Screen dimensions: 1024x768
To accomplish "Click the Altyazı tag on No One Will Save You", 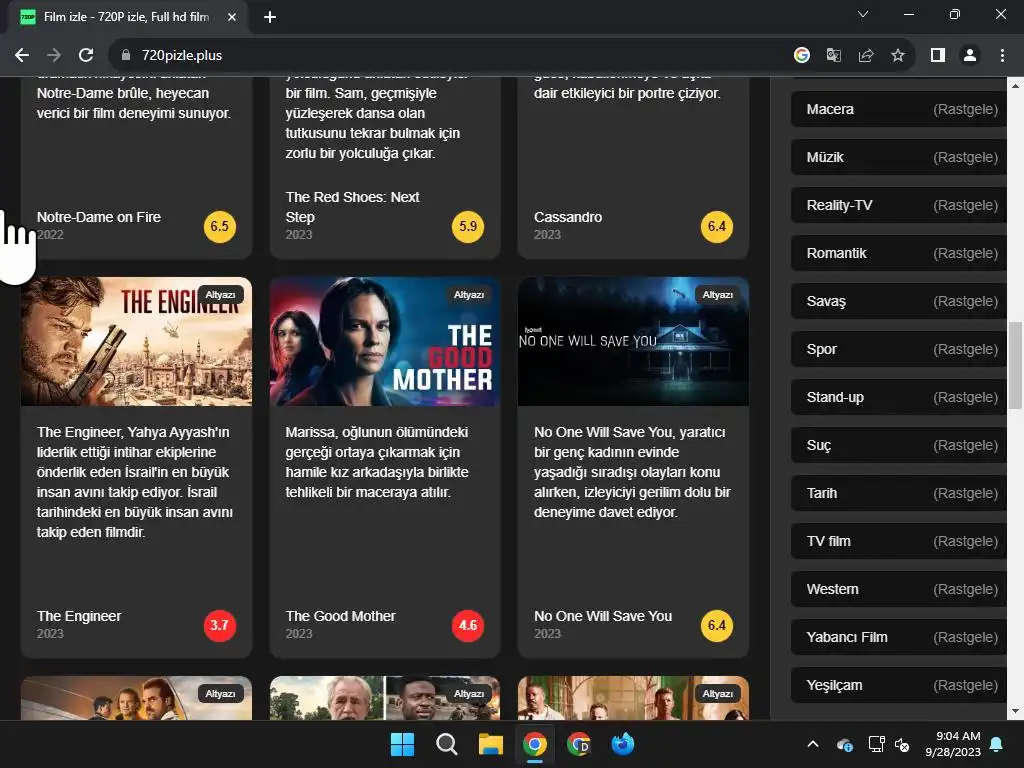I will pos(718,295).
